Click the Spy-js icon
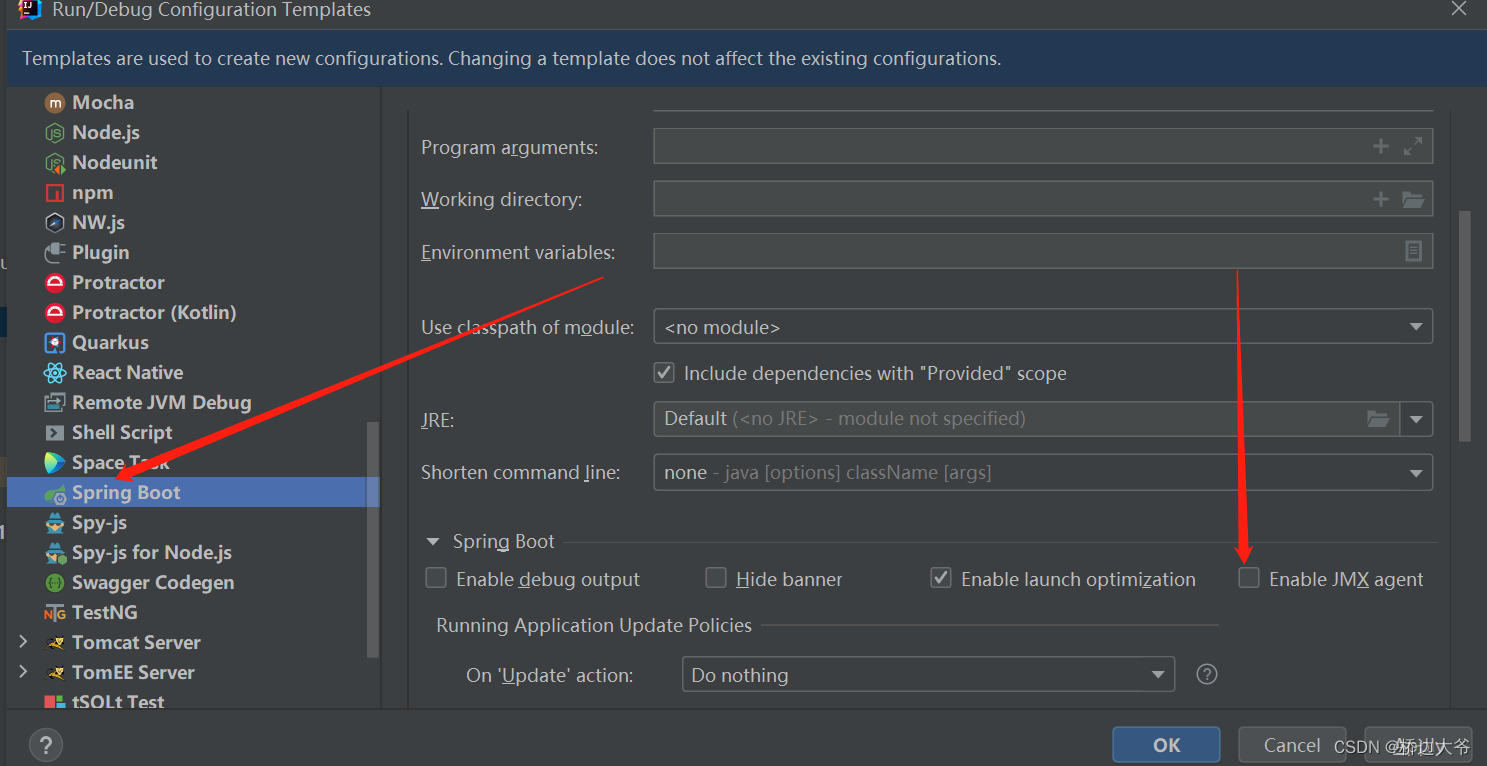Screen dimensions: 1487x766 [x=55, y=522]
